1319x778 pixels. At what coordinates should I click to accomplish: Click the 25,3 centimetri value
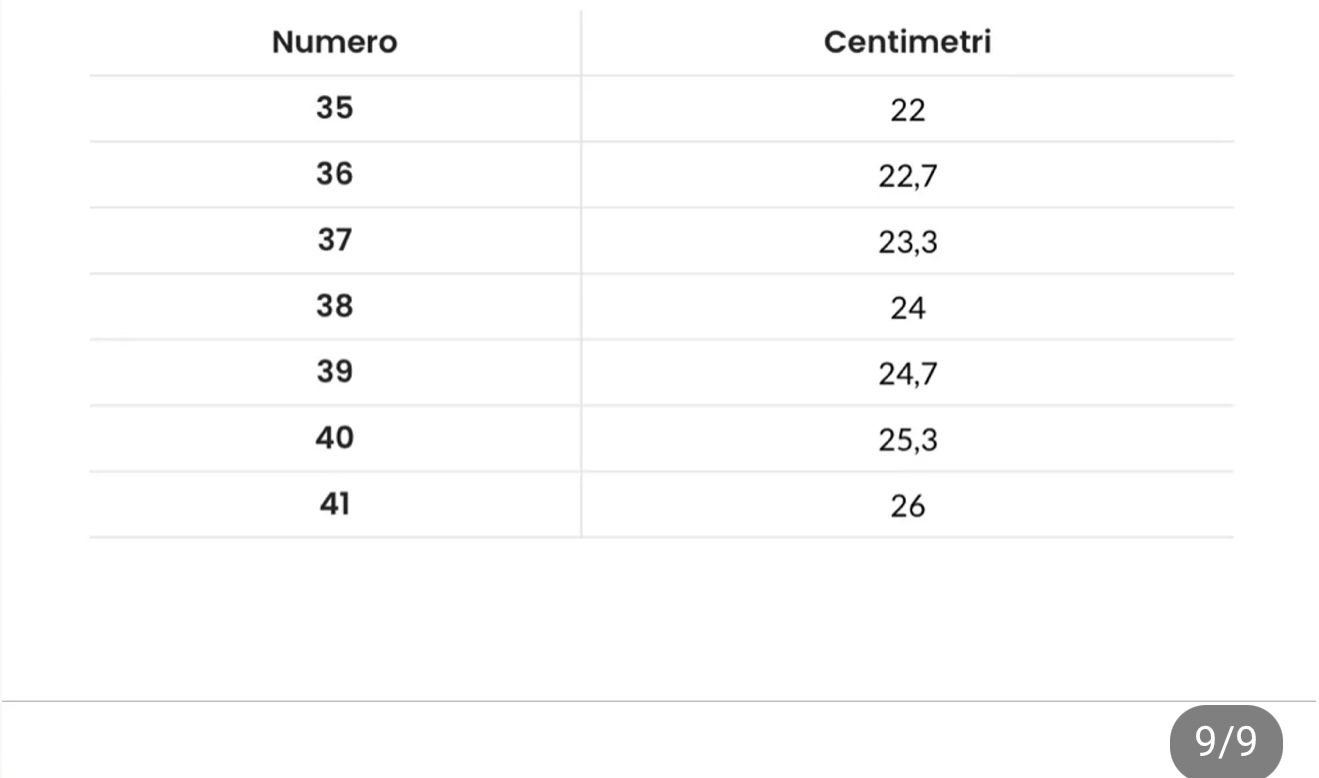pyautogui.click(x=907, y=441)
